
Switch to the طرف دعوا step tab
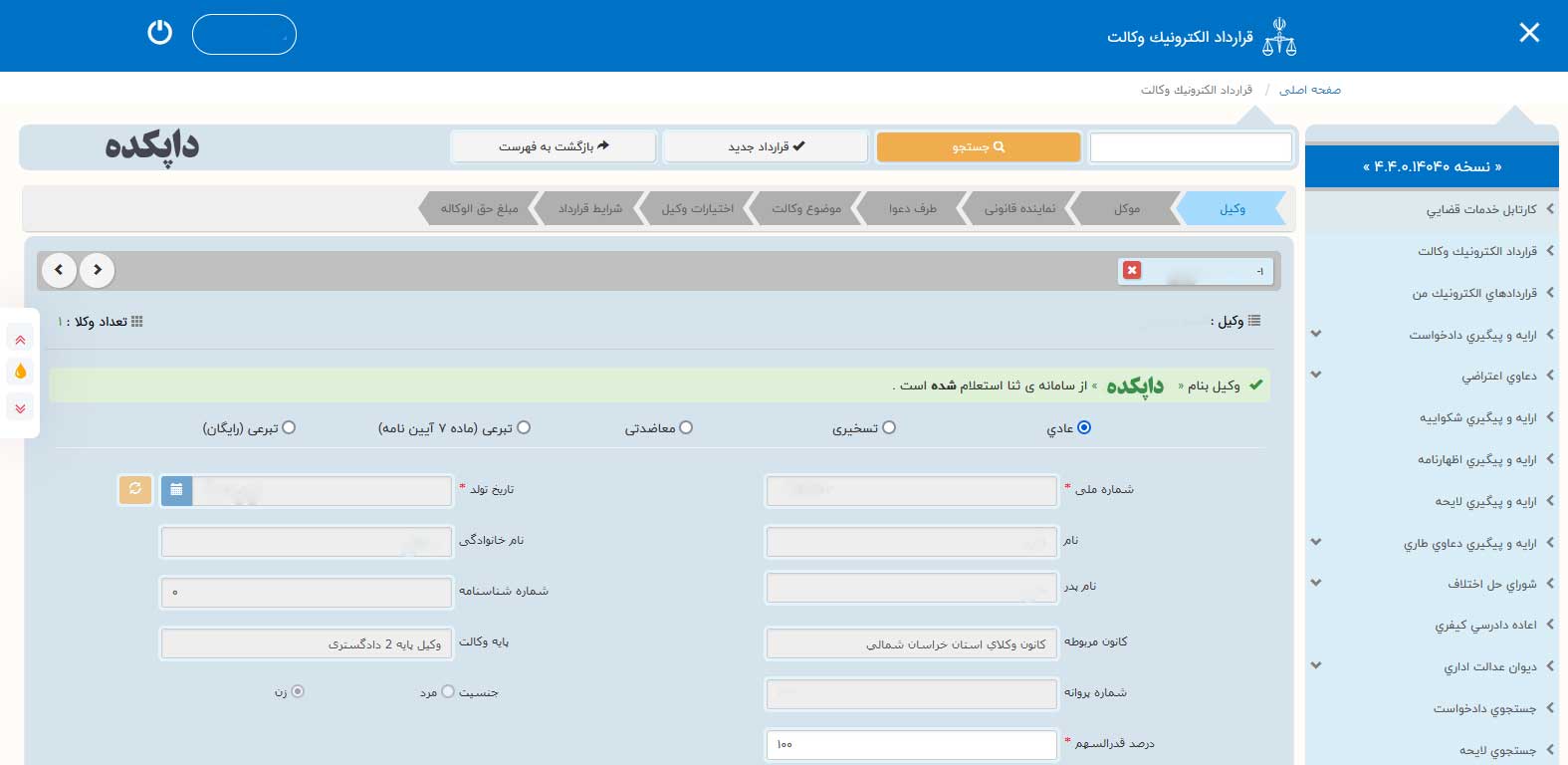(x=912, y=208)
